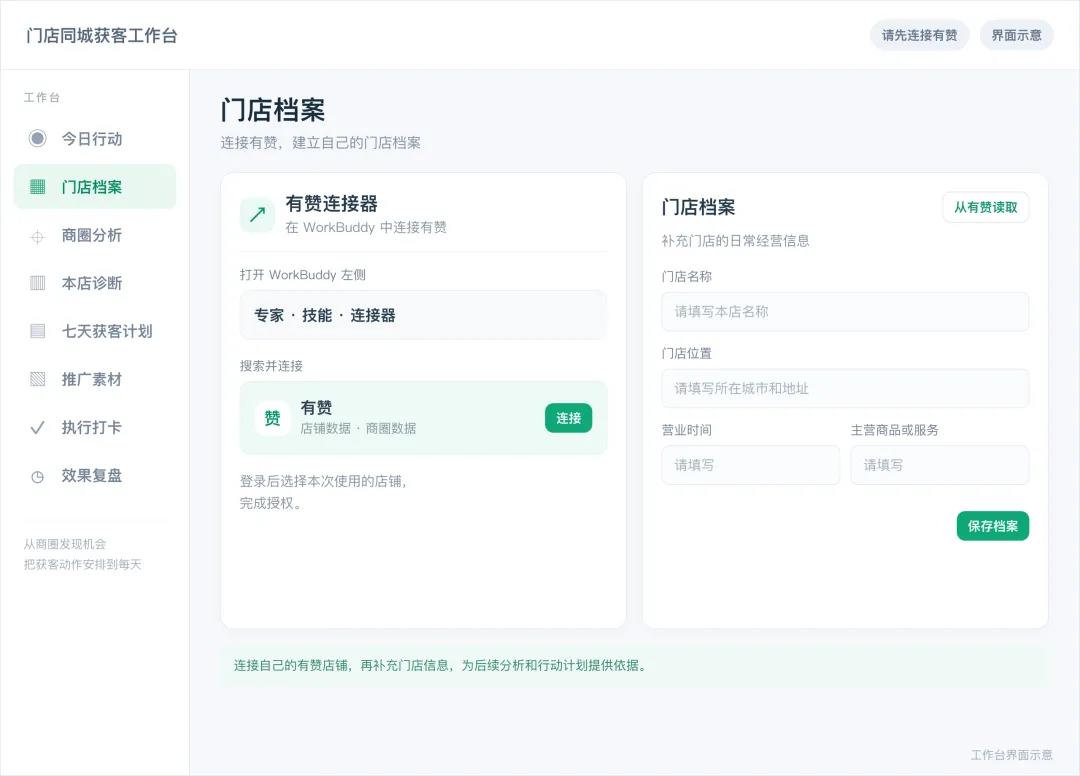Click the 有赞连接器 arrow icon
The height and width of the screenshot is (776, 1080).
coord(257,214)
